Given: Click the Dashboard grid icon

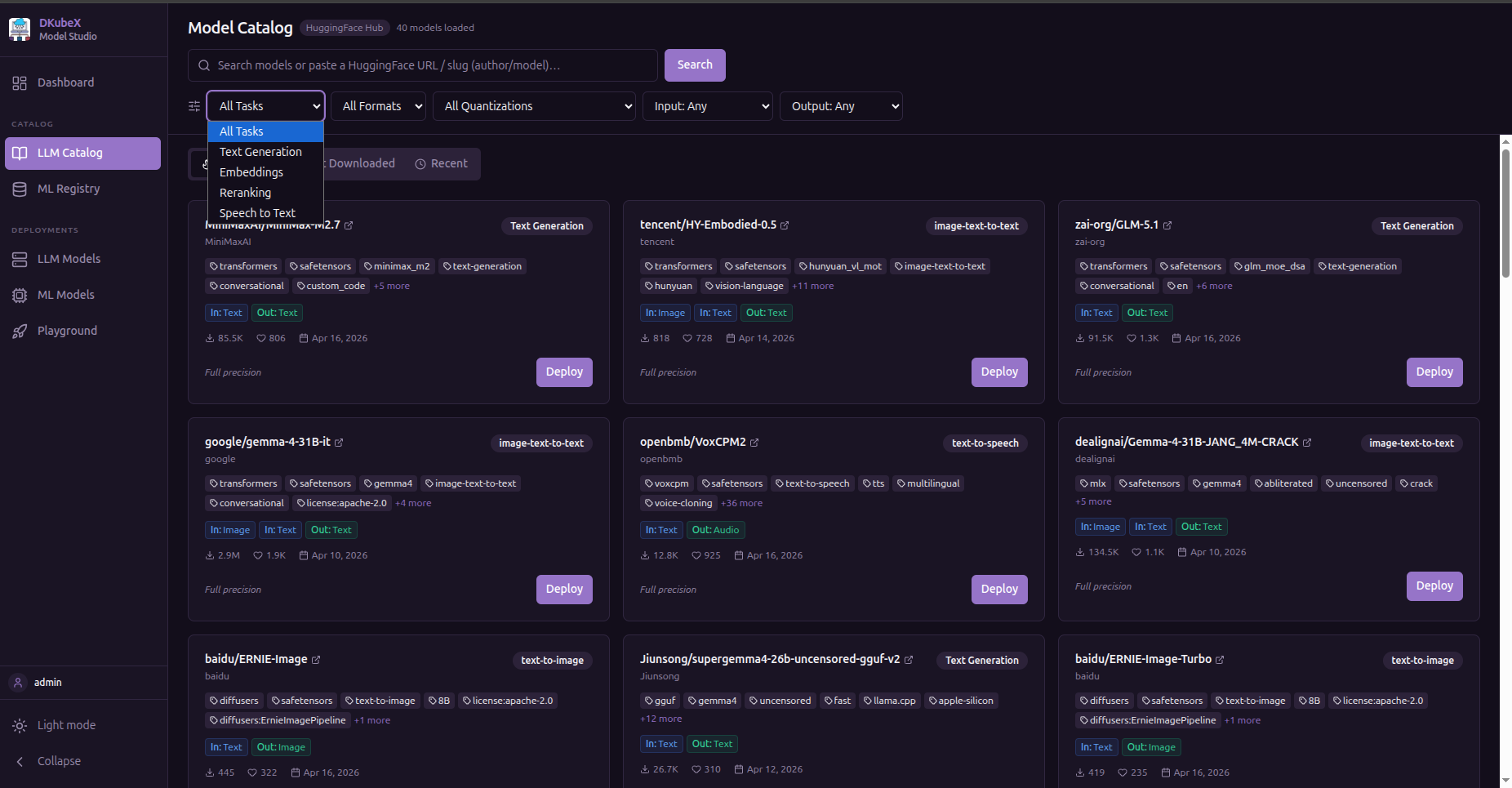Looking at the screenshot, I should [20, 82].
